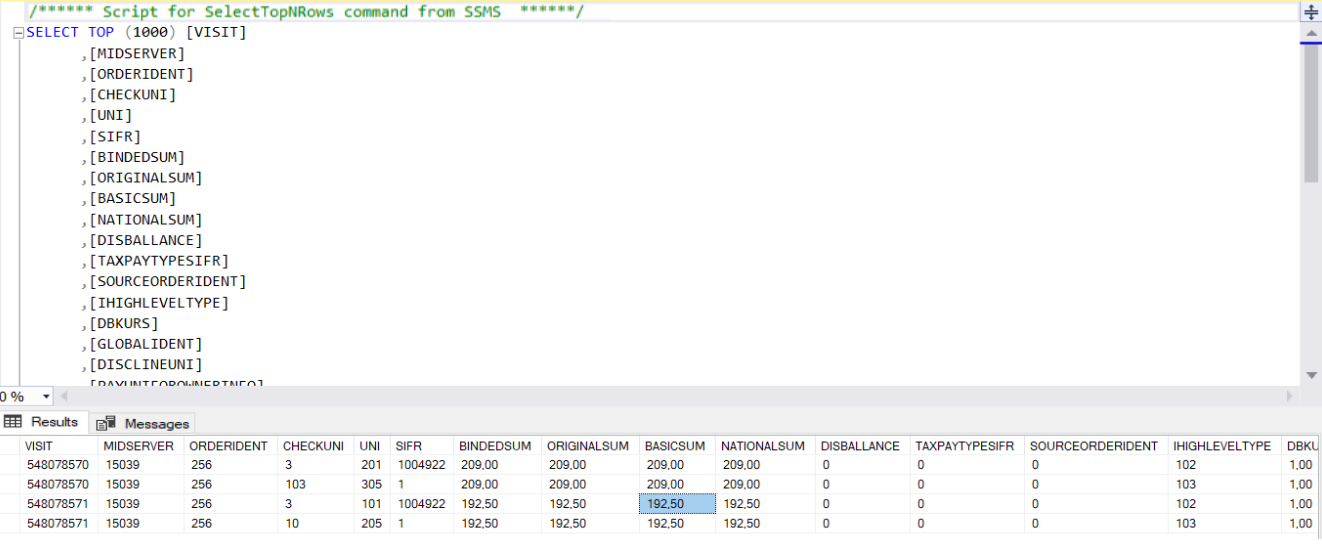Screen dimensions: 1322x548
Task: Click [NATIONALSUM] in the query text
Action: [146, 220]
